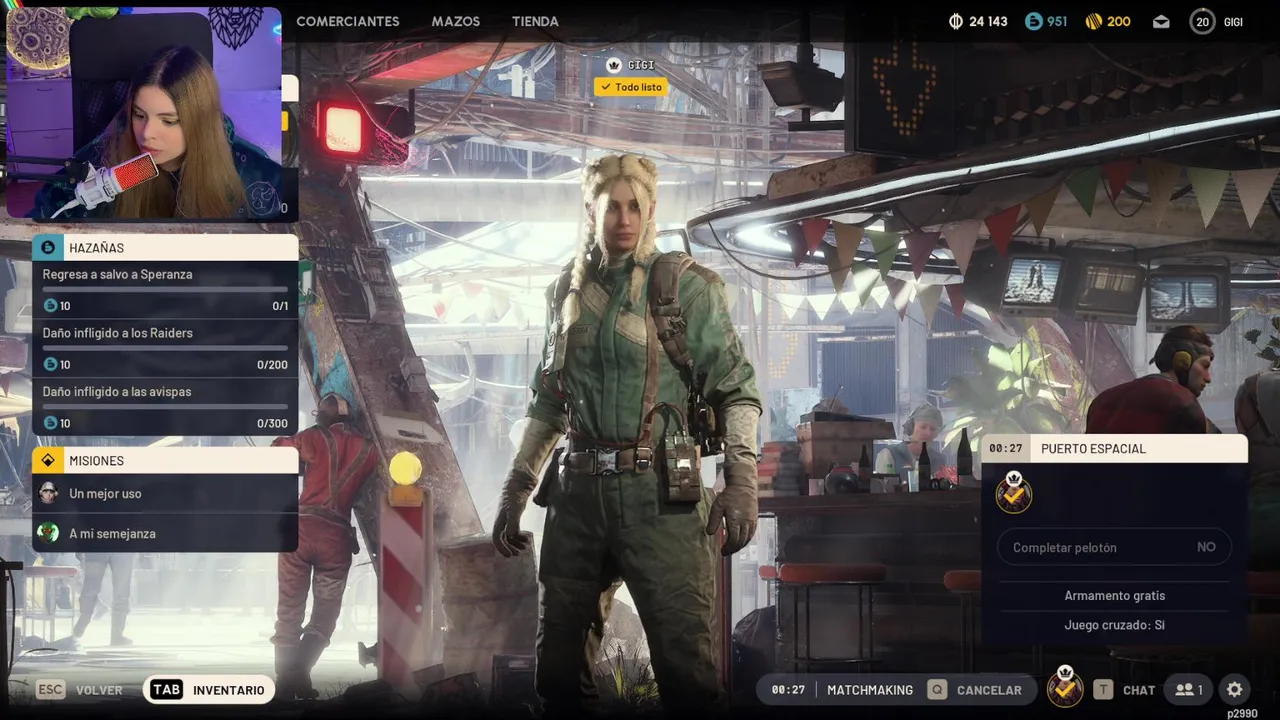
Task: Open the squad members icon
Action: pos(1189,690)
